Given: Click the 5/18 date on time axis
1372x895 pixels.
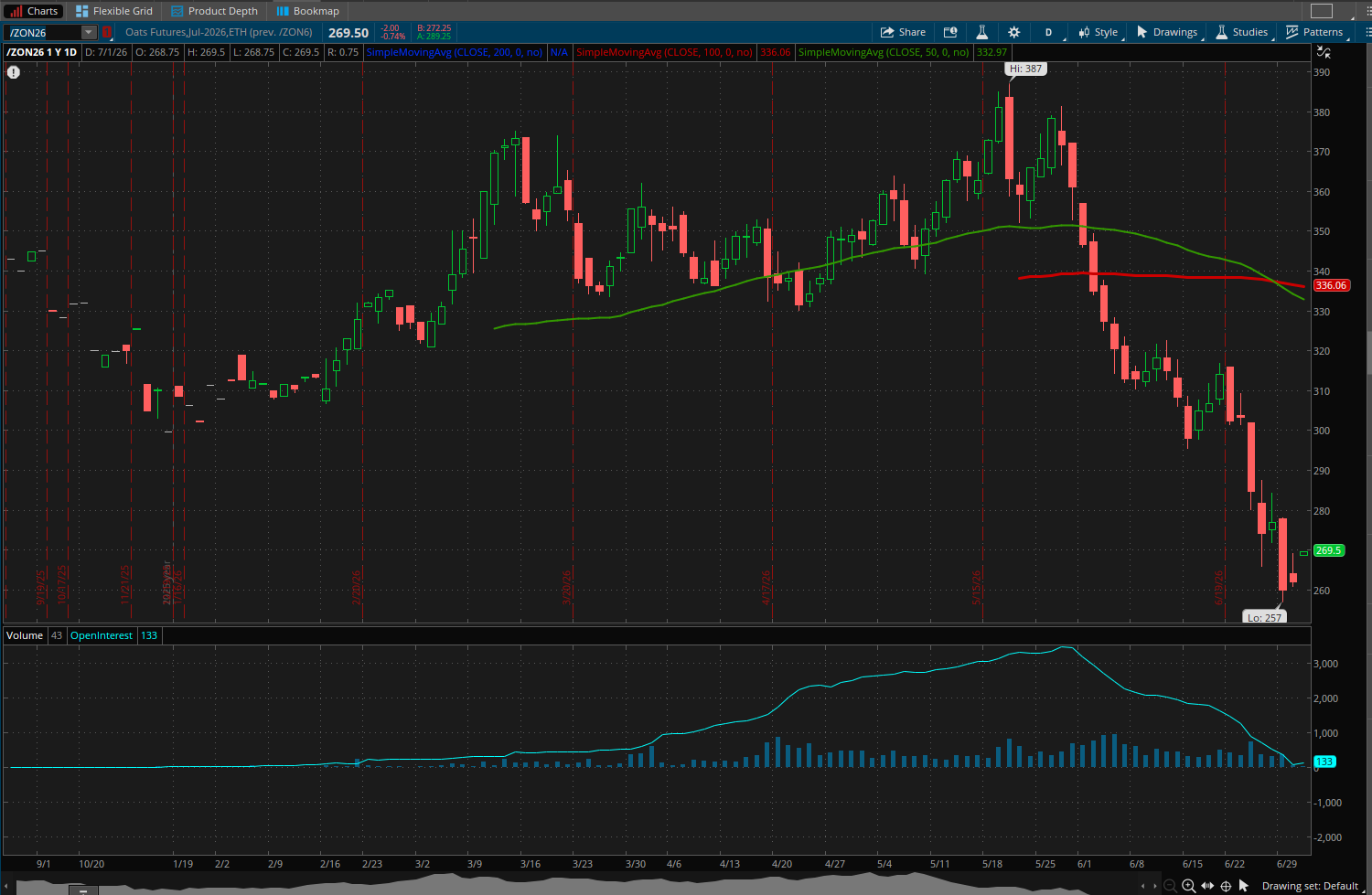Looking at the screenshot, I should click(991, 864).
